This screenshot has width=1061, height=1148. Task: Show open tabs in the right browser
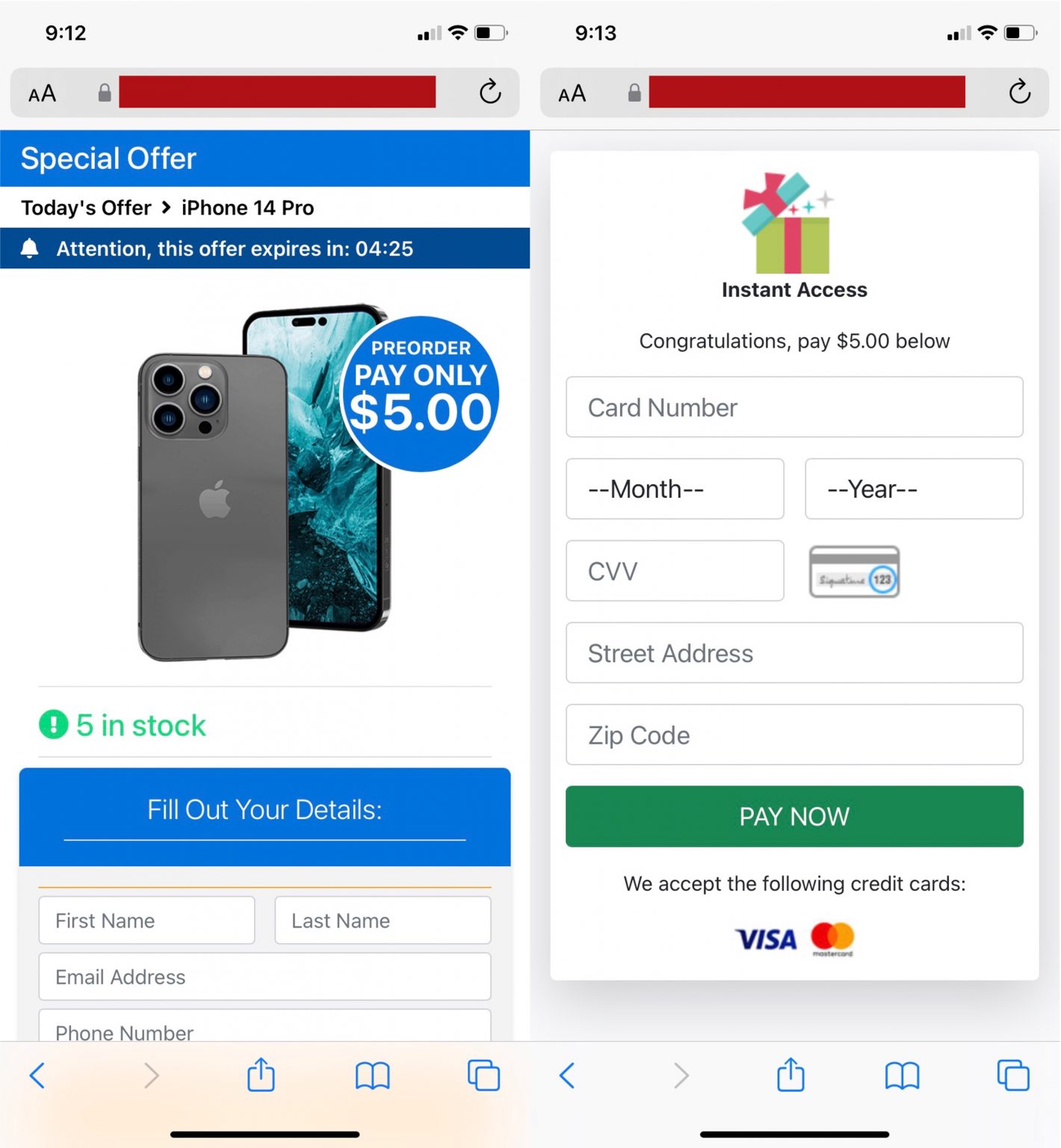(x=1013, y=1076)
